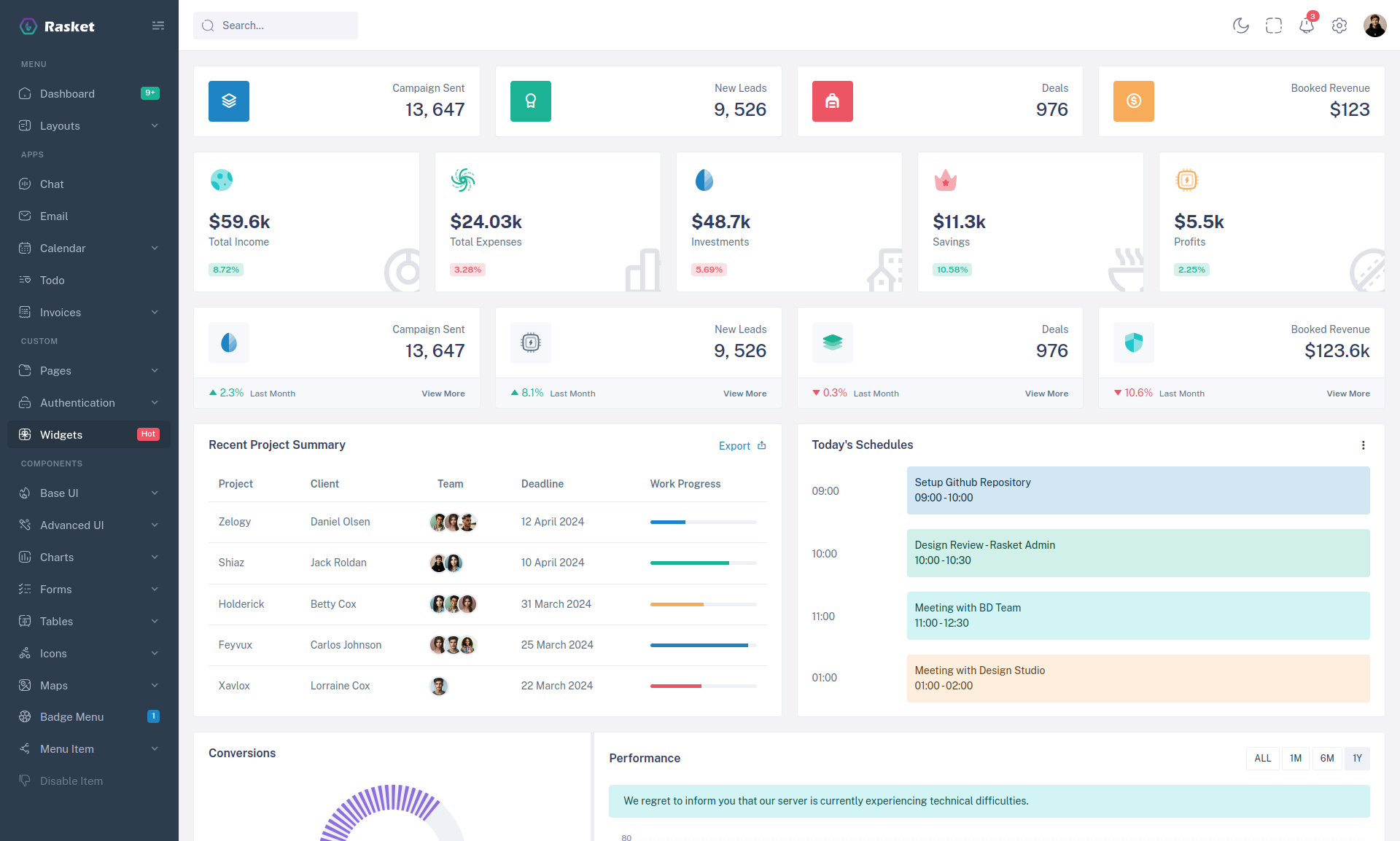View More on New Leads card
The height and width of the screenshot is (841, 1400).
click(x=744, y=394)
